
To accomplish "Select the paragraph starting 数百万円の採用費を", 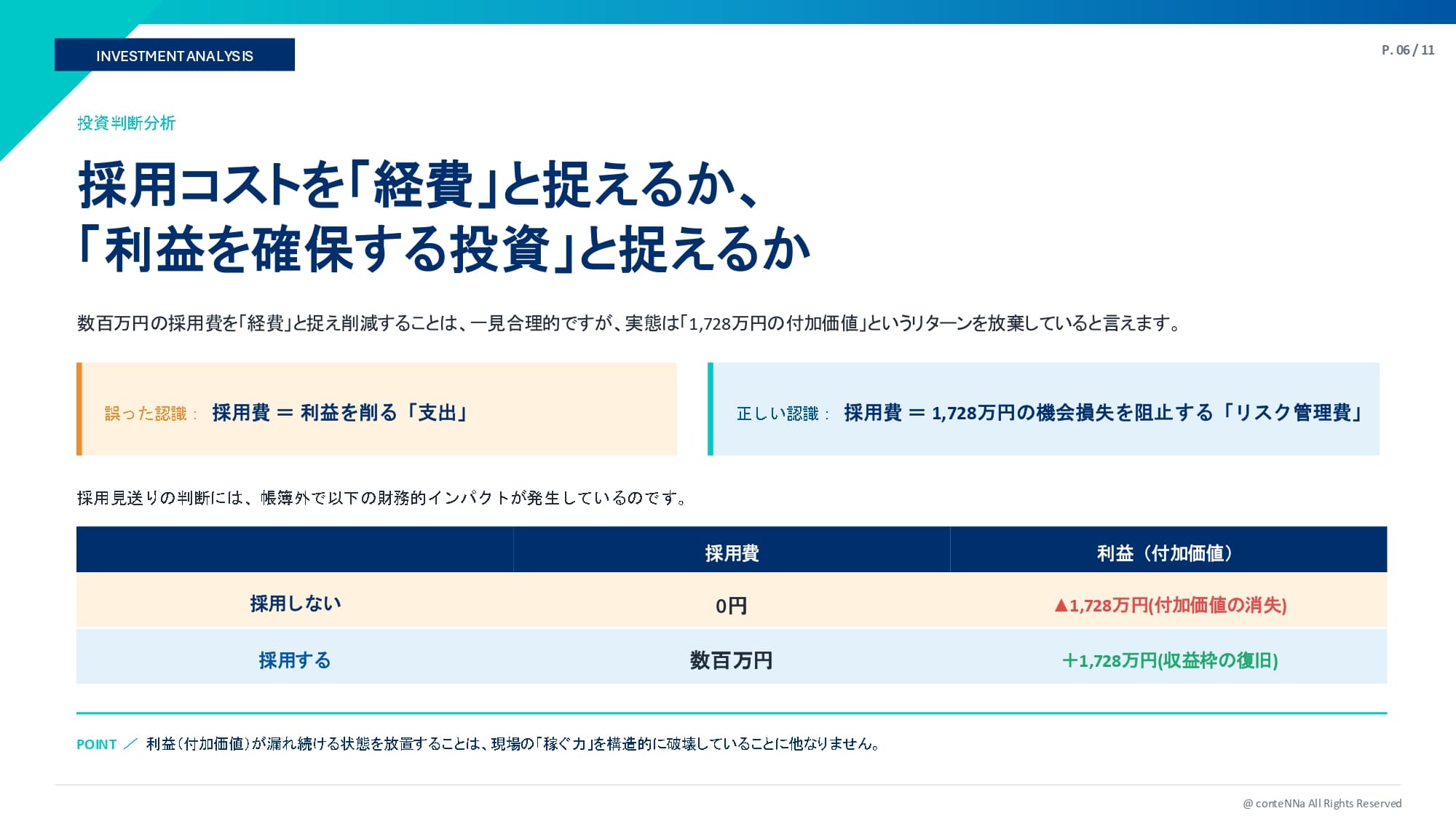I will [629, 323].
